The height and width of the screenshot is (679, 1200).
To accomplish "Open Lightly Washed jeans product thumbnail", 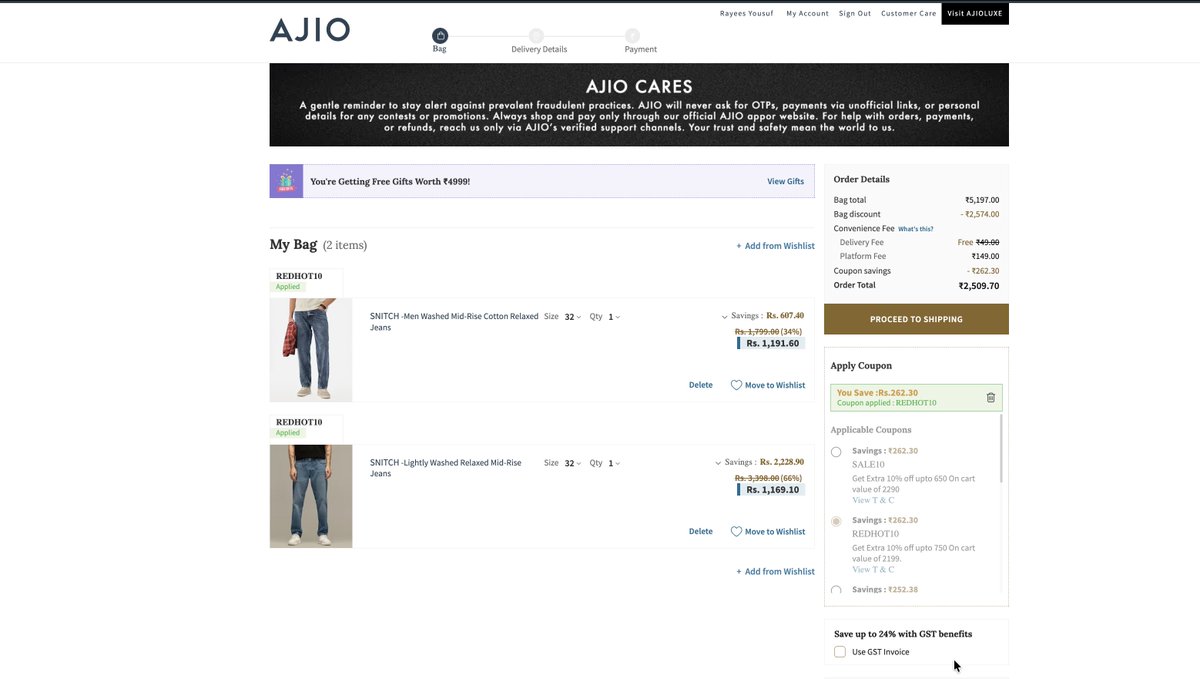I will pos(311,496).
